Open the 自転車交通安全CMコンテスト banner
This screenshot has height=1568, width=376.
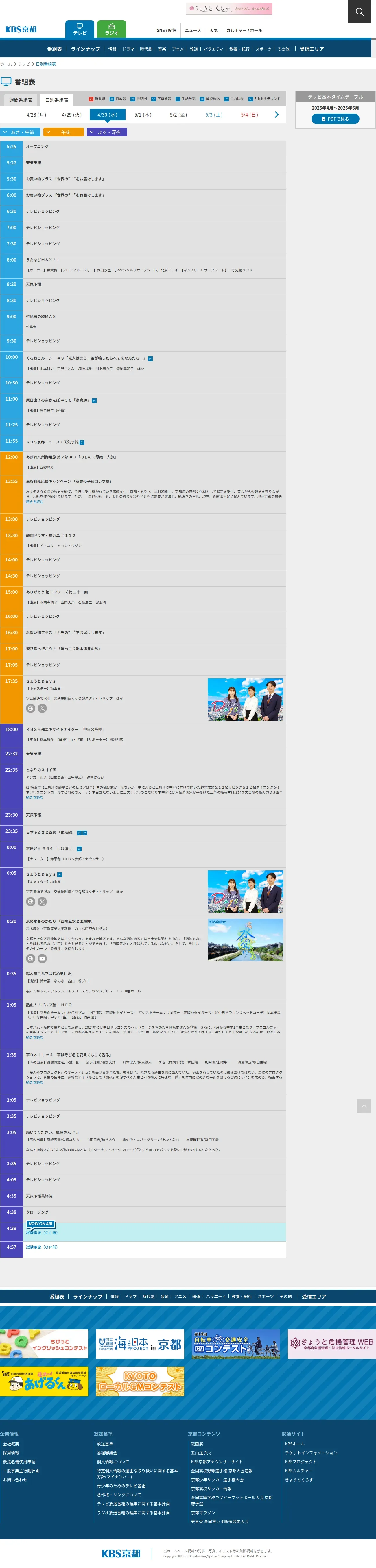coord(236,1344)
